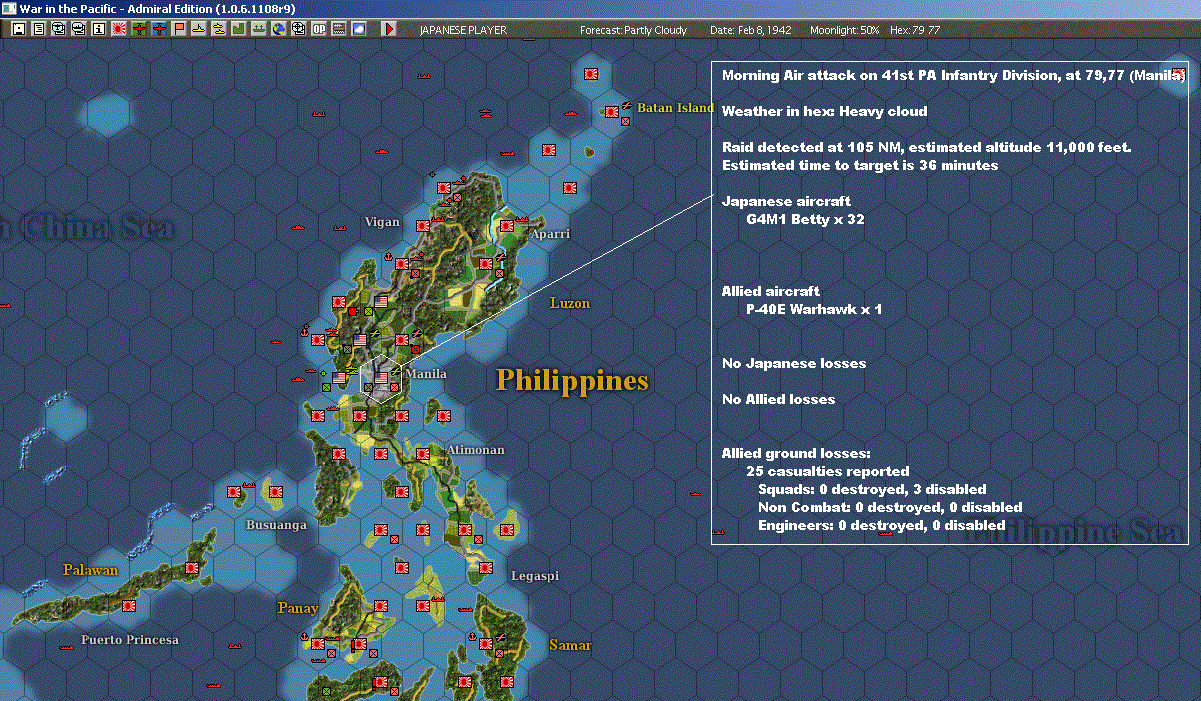Click '25 casualties reported' line

[827, 471]
